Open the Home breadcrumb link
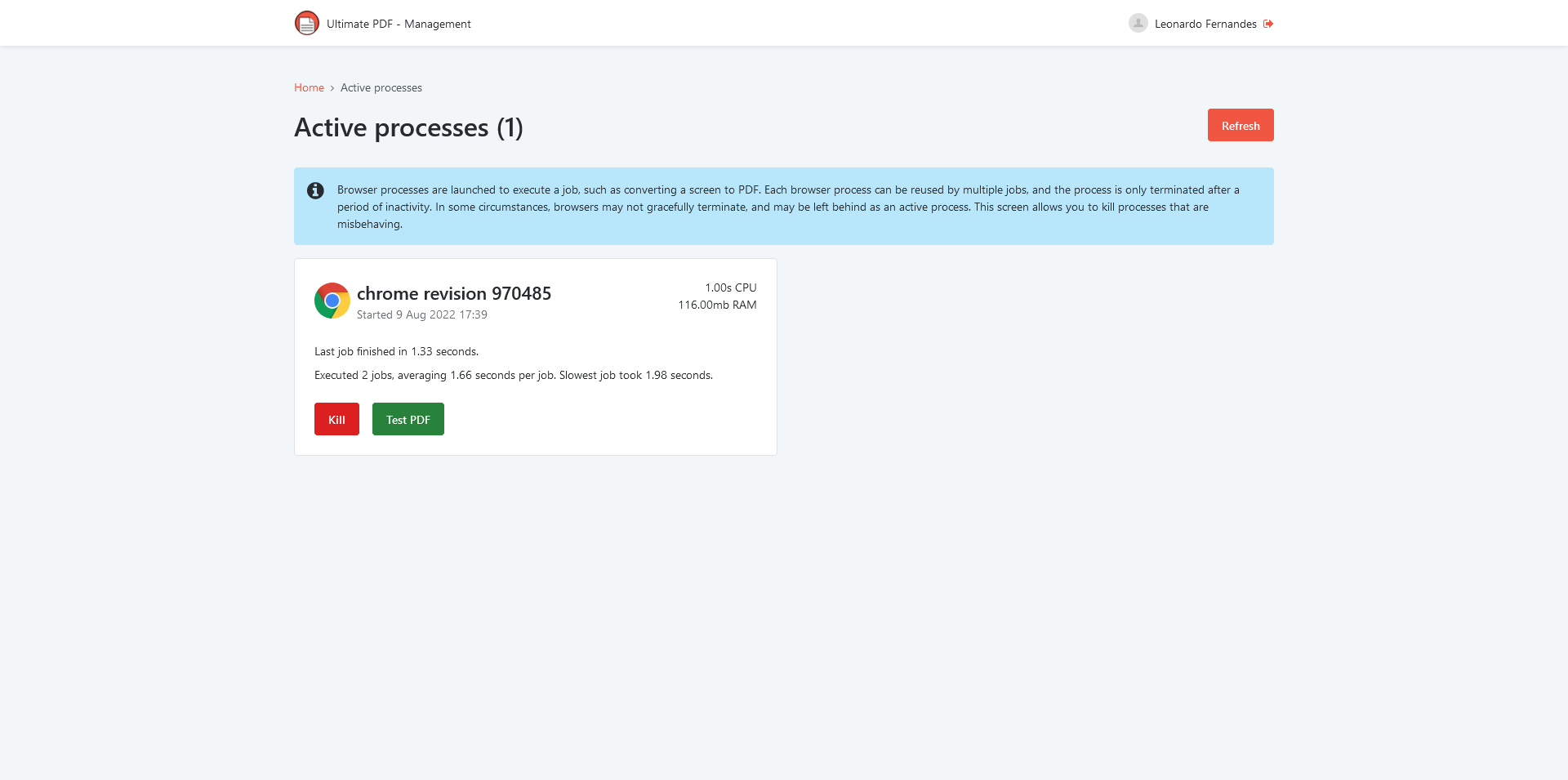The width and height of the screenshot is (1568, 780). click(x=309, y=87)
